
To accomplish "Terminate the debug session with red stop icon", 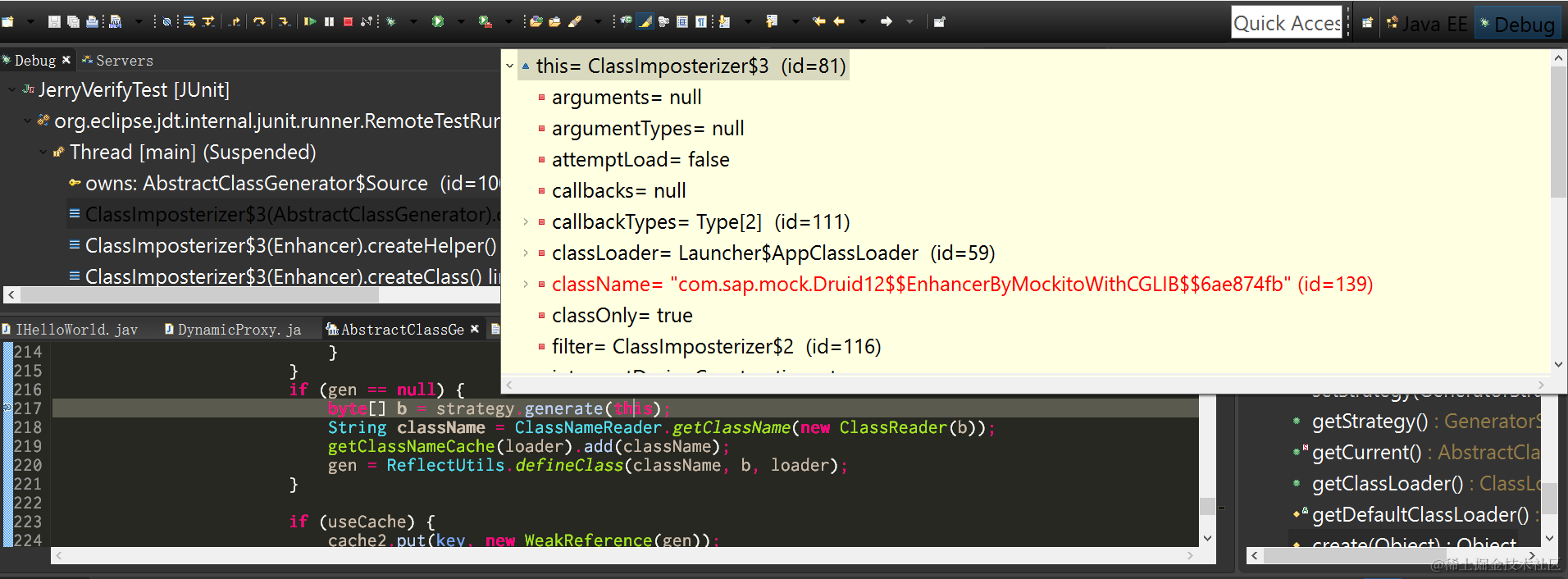I will pyautogui.click(x=348, y=21).
